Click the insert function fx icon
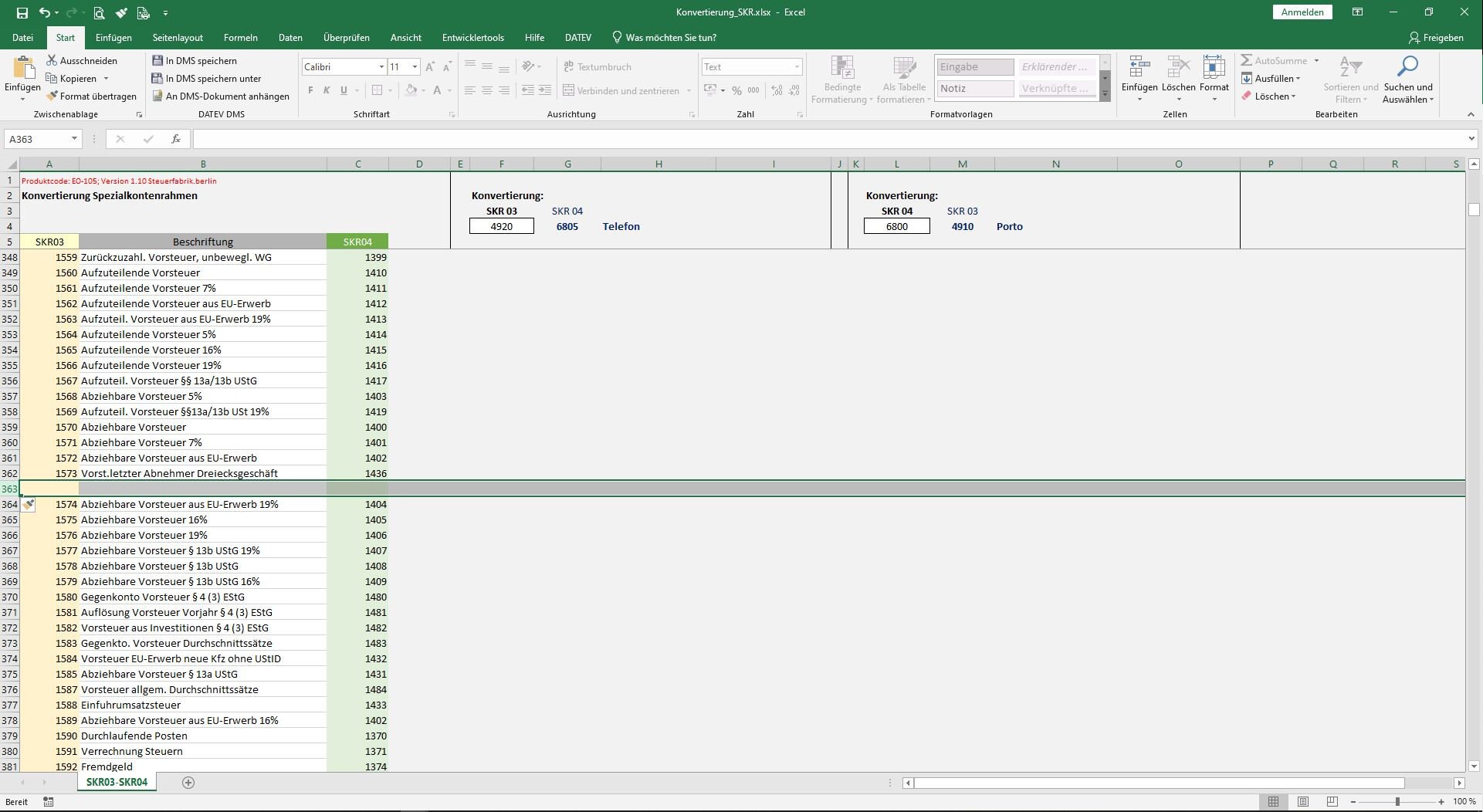1483x812 pixels. tap(176, 139)
